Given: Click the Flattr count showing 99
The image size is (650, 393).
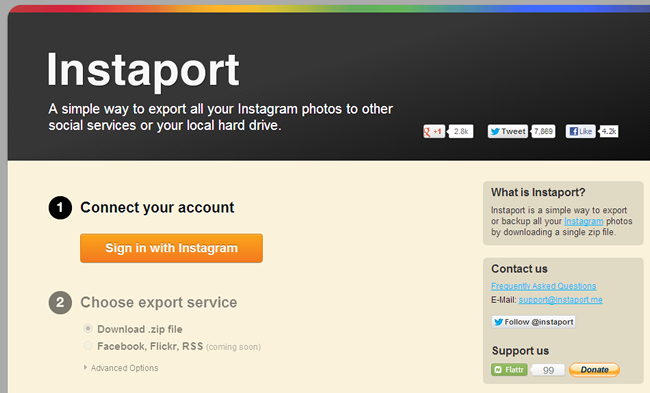Looking at the screenshot, I should (x=548, y=370).
